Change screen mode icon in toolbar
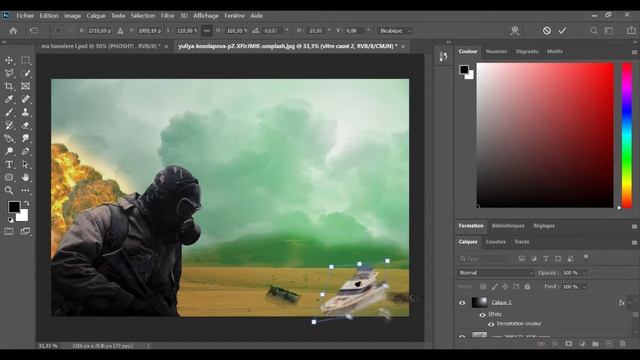This screenshot has width=640, height=360. click(25, 231)
